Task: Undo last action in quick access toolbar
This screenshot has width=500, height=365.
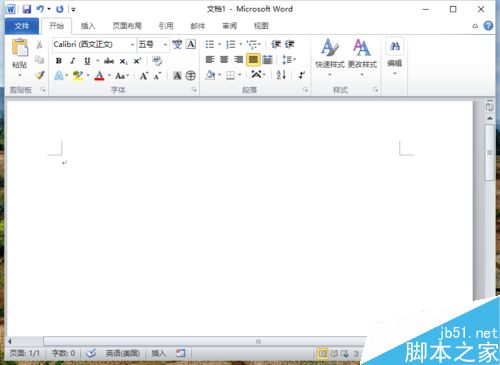Action: click(x=40, y=9)
